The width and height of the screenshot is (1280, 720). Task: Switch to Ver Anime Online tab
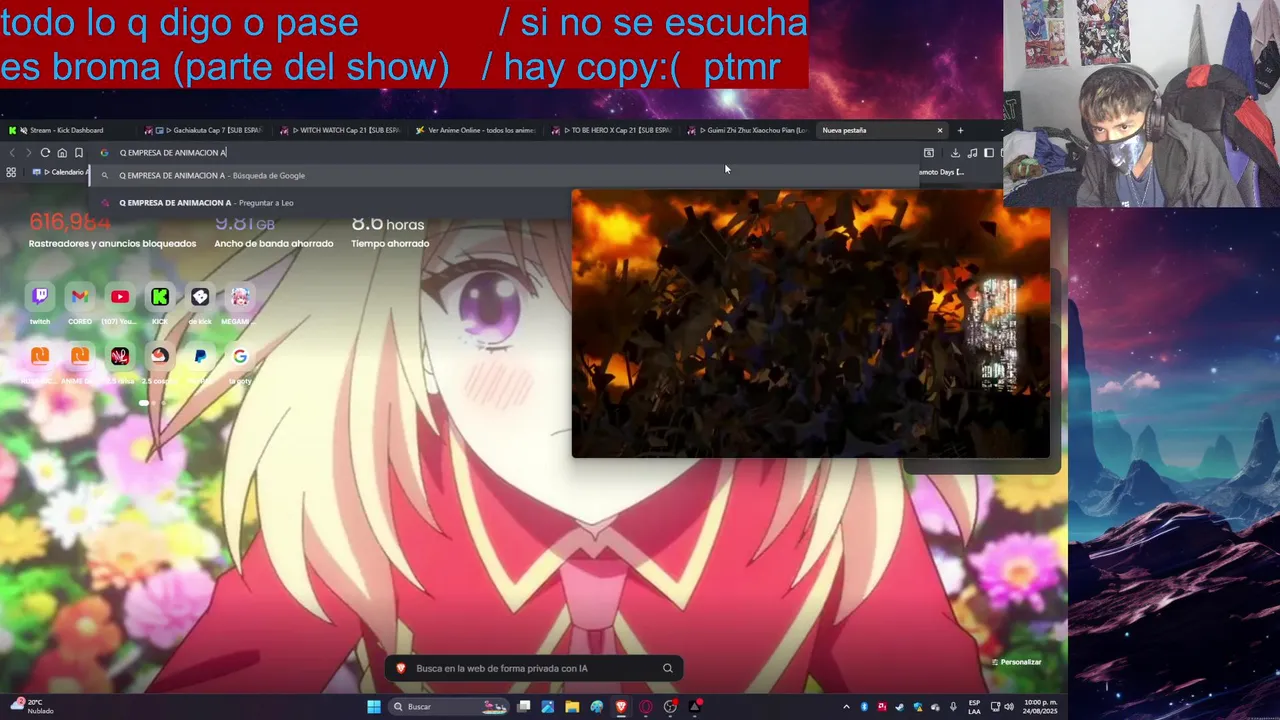476,130
